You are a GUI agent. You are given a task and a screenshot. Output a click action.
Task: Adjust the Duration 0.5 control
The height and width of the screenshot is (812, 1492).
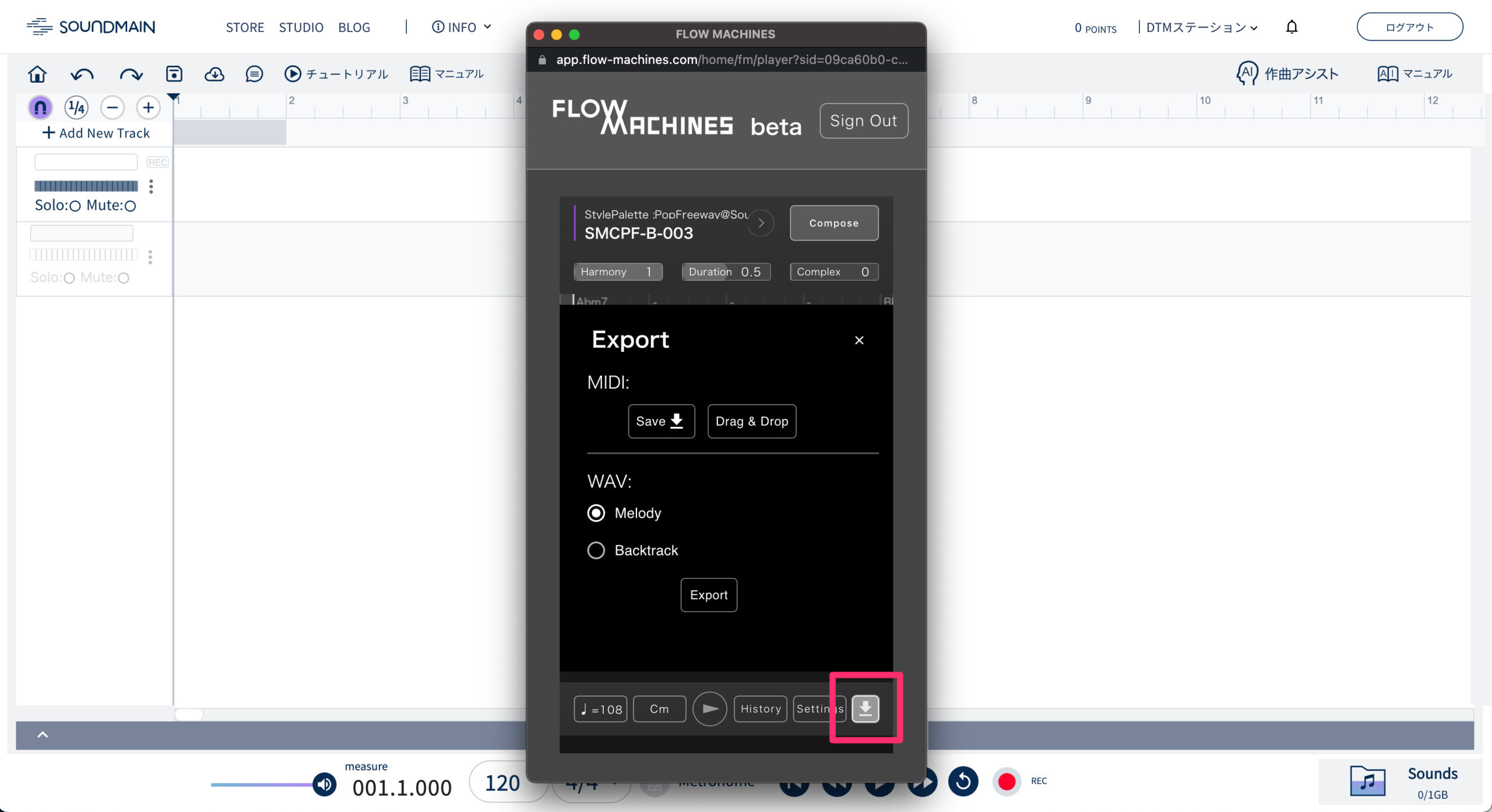[x=726, y=272]
